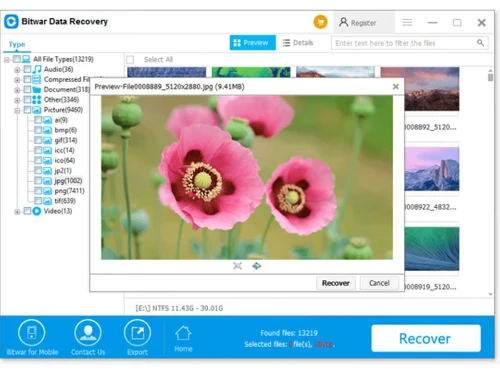Tick the Picture(9460) checkbox

27,110
